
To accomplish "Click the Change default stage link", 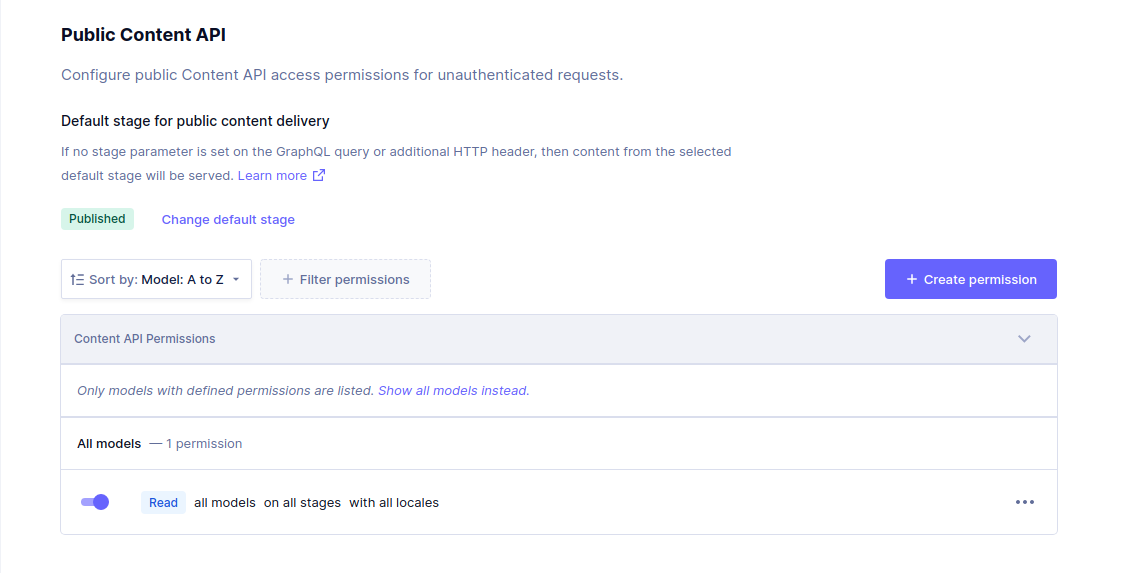I will [228, 220].
